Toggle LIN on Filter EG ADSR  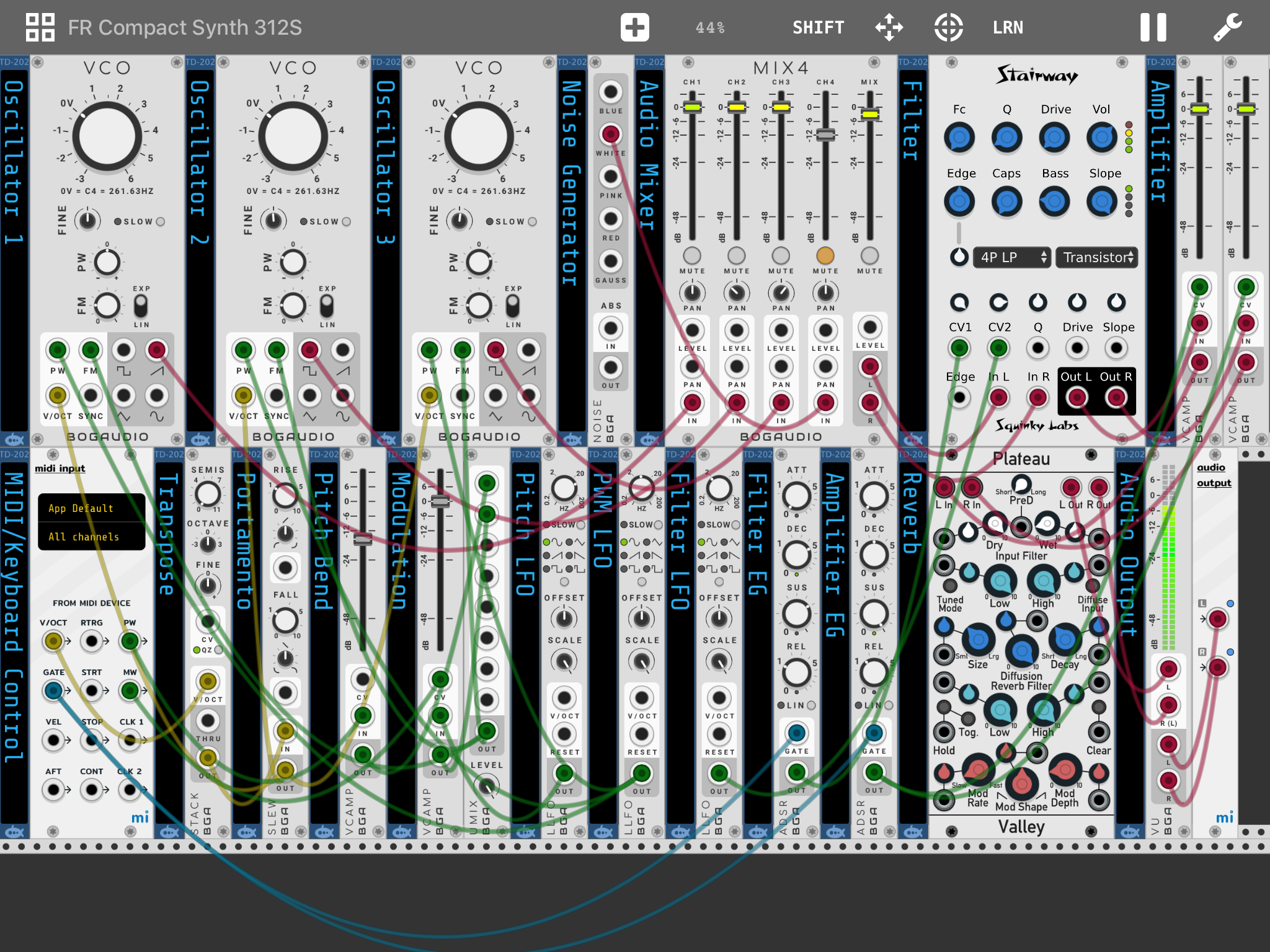[x=811, y=705]
